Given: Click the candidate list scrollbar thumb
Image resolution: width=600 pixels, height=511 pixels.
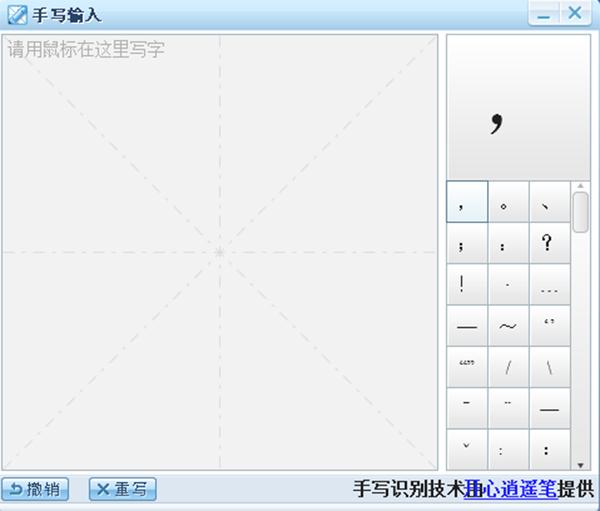Looking at the screenshot, I should (x=580, y=212).
